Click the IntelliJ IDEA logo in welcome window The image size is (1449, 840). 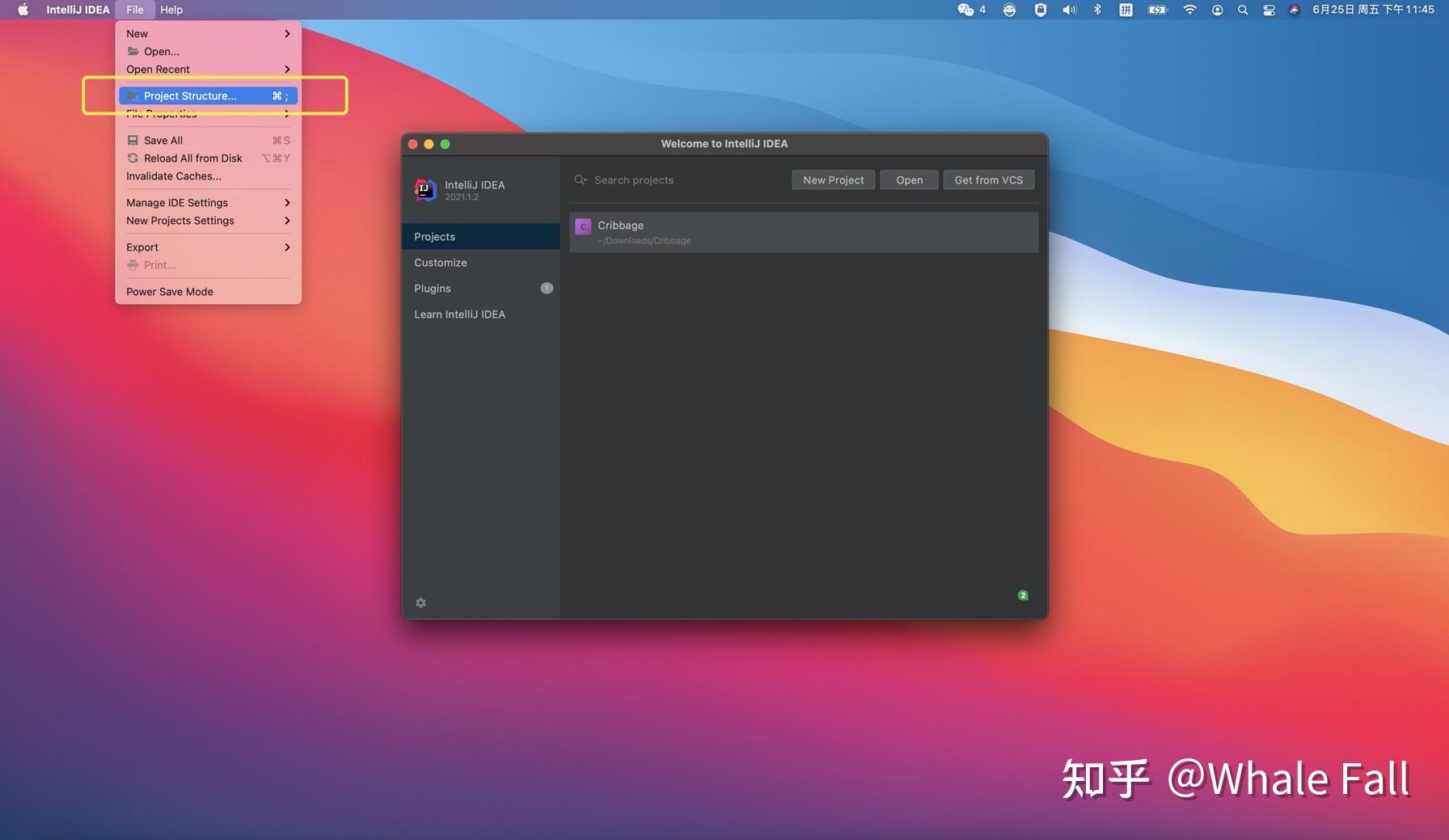(425, 189)
